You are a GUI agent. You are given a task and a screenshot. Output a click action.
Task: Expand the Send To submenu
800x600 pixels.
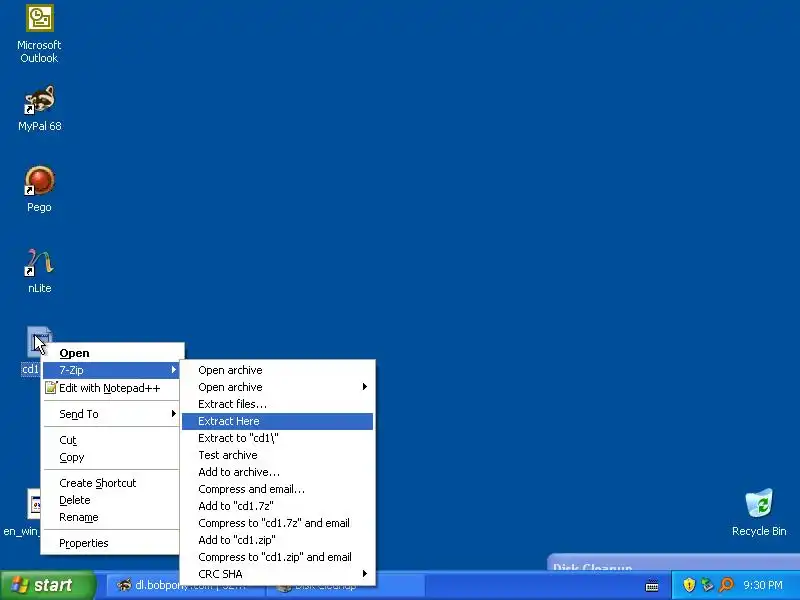pos(111,414)
